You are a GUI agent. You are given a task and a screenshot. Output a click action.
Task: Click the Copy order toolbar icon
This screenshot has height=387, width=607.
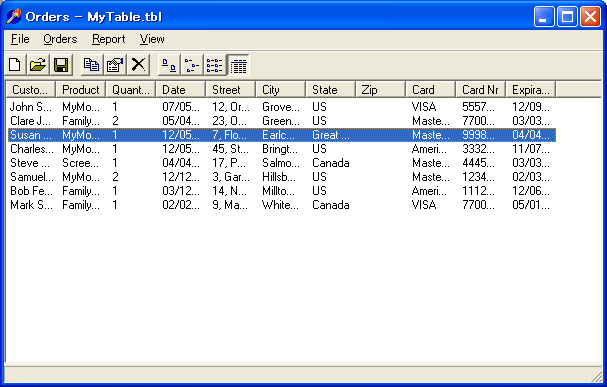[x=92, y=65]
